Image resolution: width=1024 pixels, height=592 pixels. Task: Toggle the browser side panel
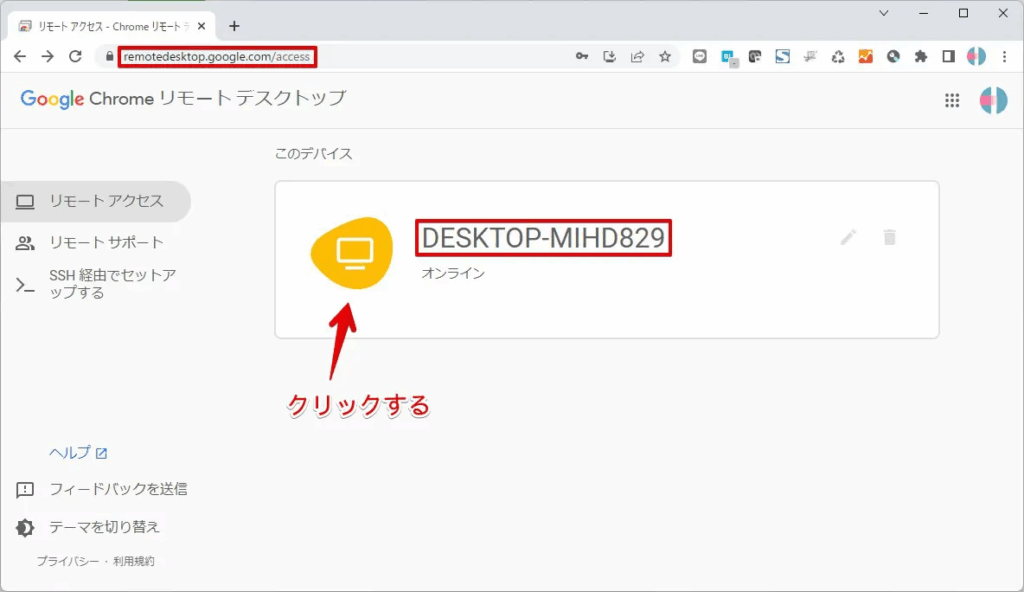(x=948, y=57)
